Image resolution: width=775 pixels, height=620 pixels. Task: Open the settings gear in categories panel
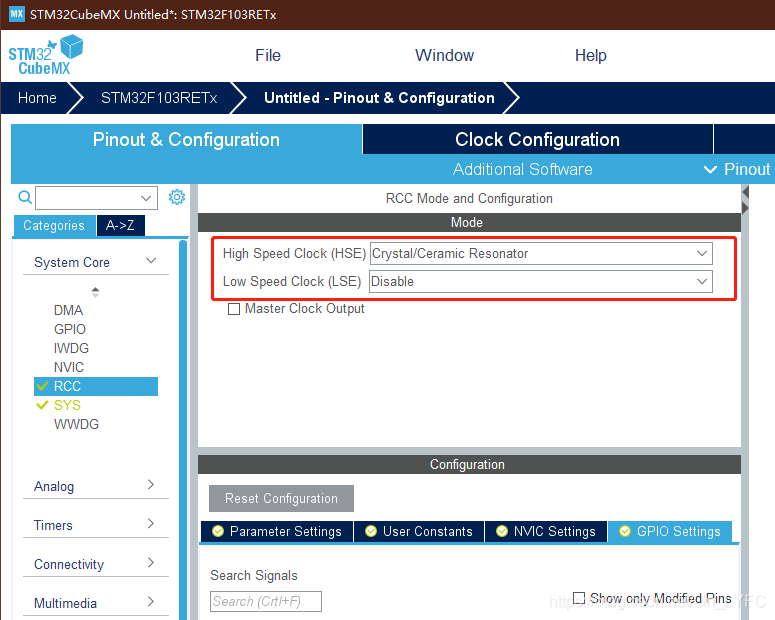[177, 197]
